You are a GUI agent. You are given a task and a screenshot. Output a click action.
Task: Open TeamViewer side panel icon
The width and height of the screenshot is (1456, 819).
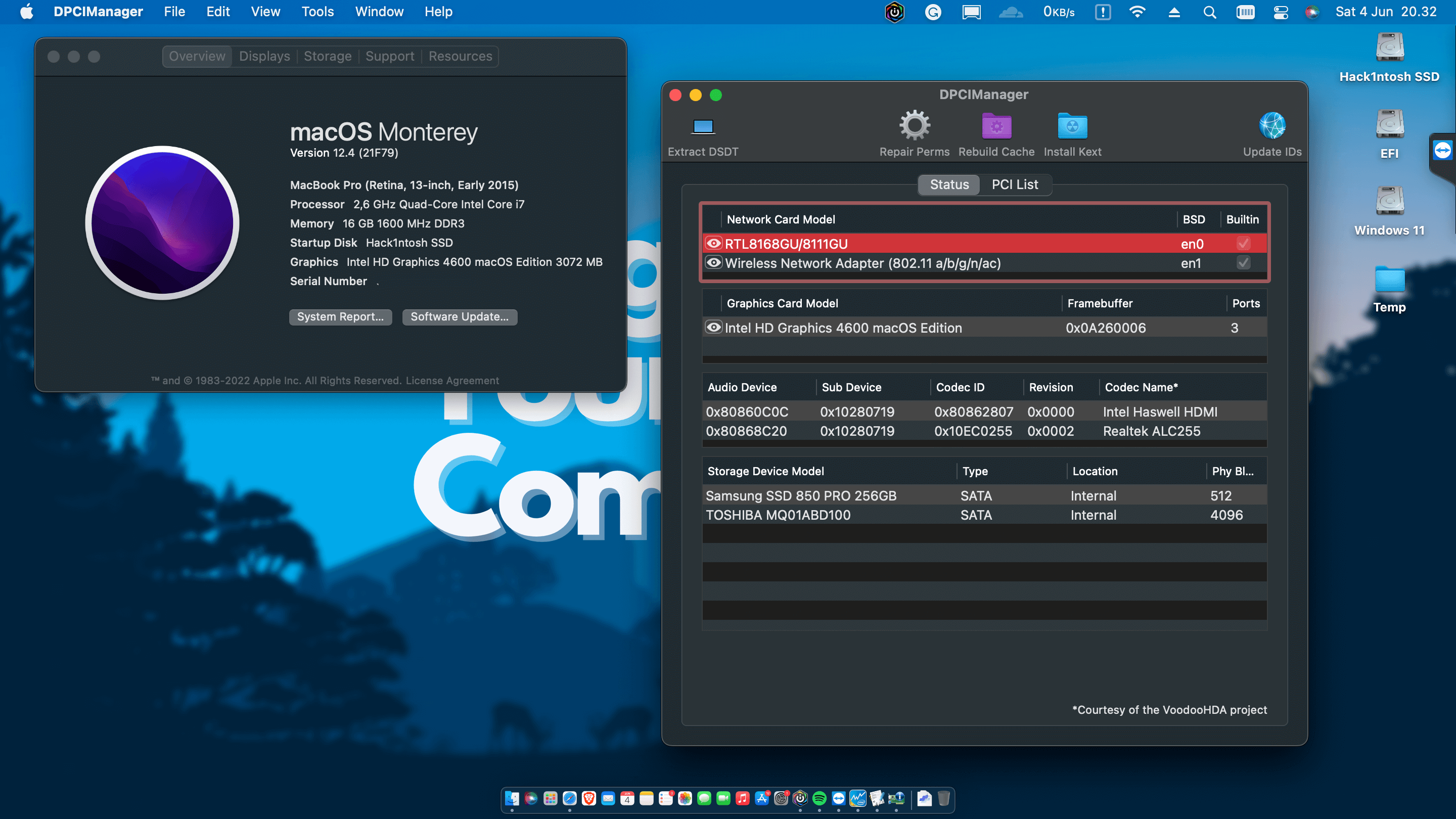(x=1442, y=150)
